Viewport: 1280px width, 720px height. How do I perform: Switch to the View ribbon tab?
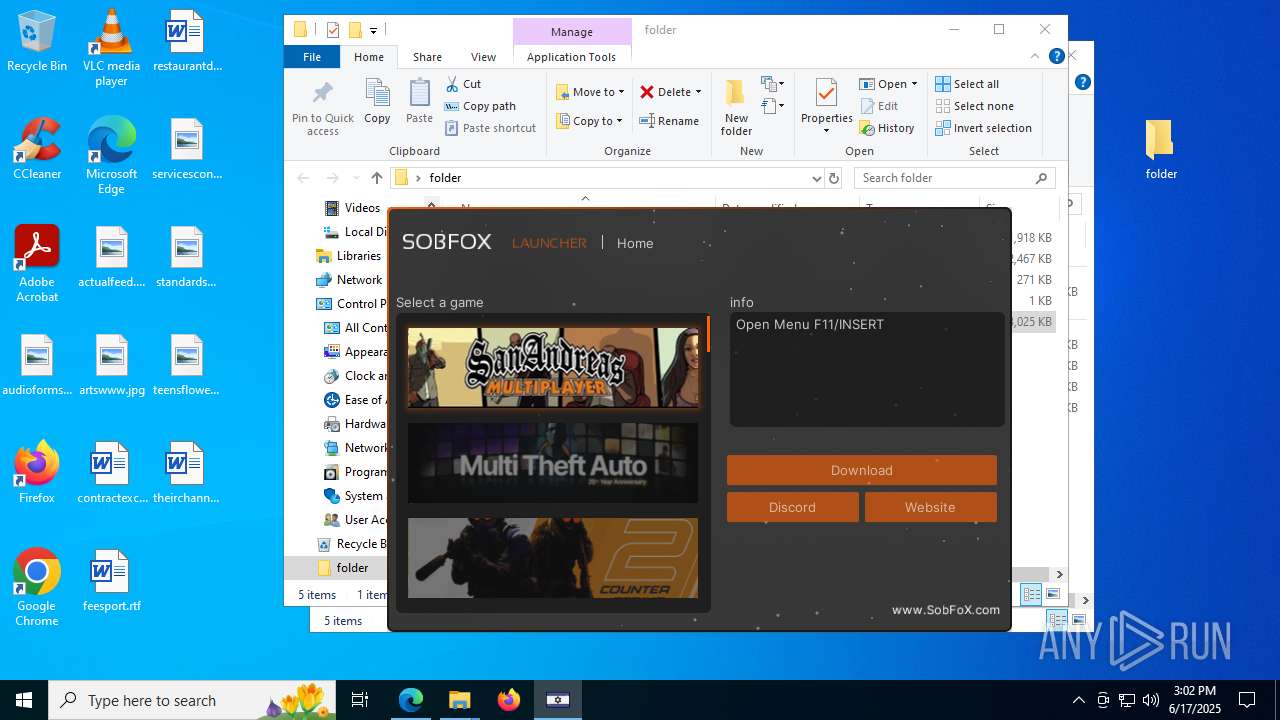pos(483,57)
